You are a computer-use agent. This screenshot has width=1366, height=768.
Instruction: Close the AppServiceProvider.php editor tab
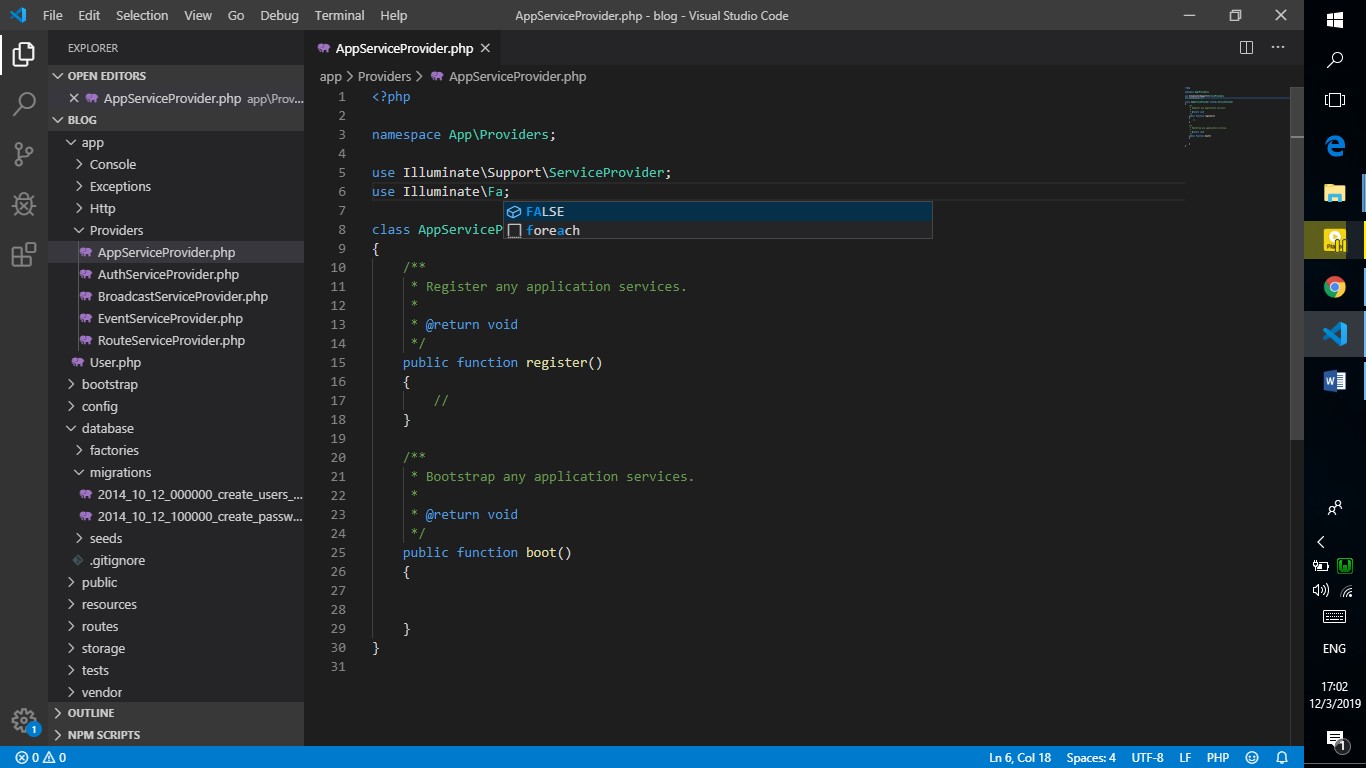coord(485,48)
